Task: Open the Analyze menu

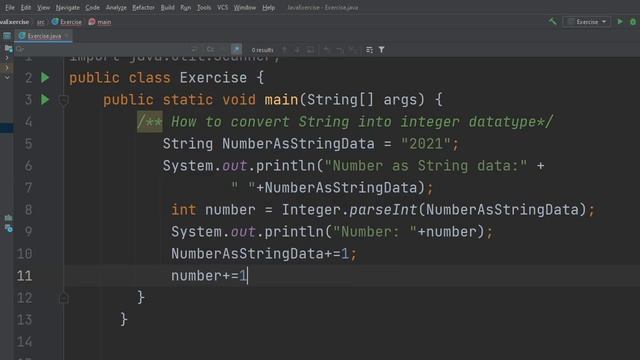Action: pos(116,7)
